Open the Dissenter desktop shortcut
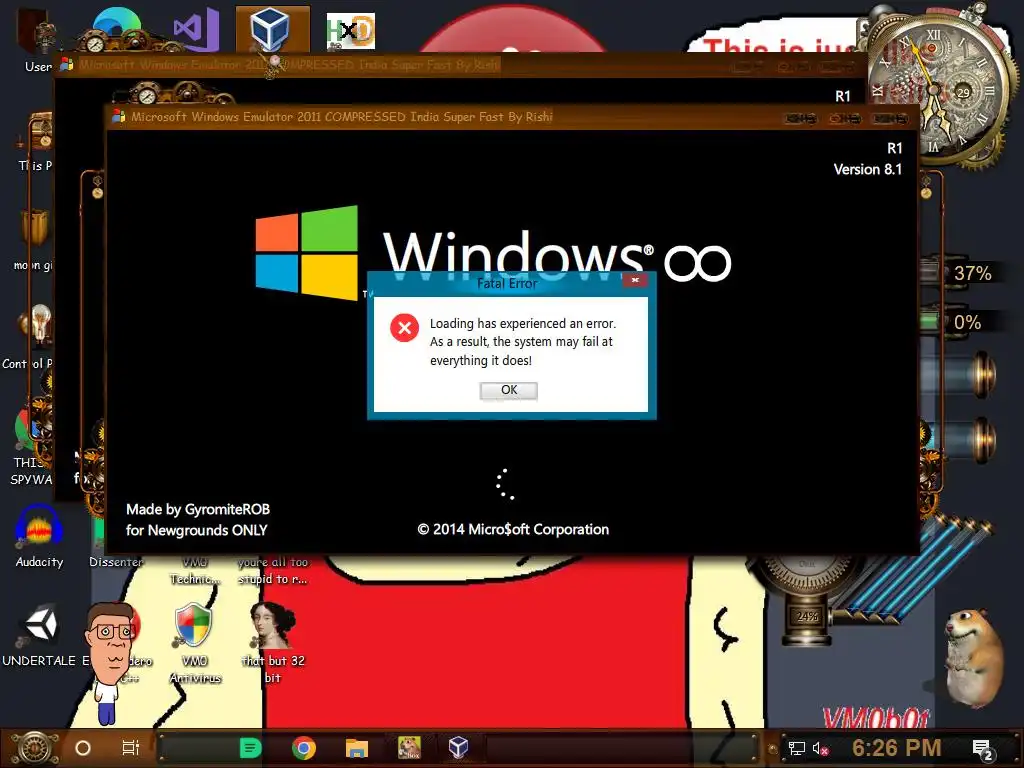Viewport: 1024px width, 768px height. tap(116, 561)
